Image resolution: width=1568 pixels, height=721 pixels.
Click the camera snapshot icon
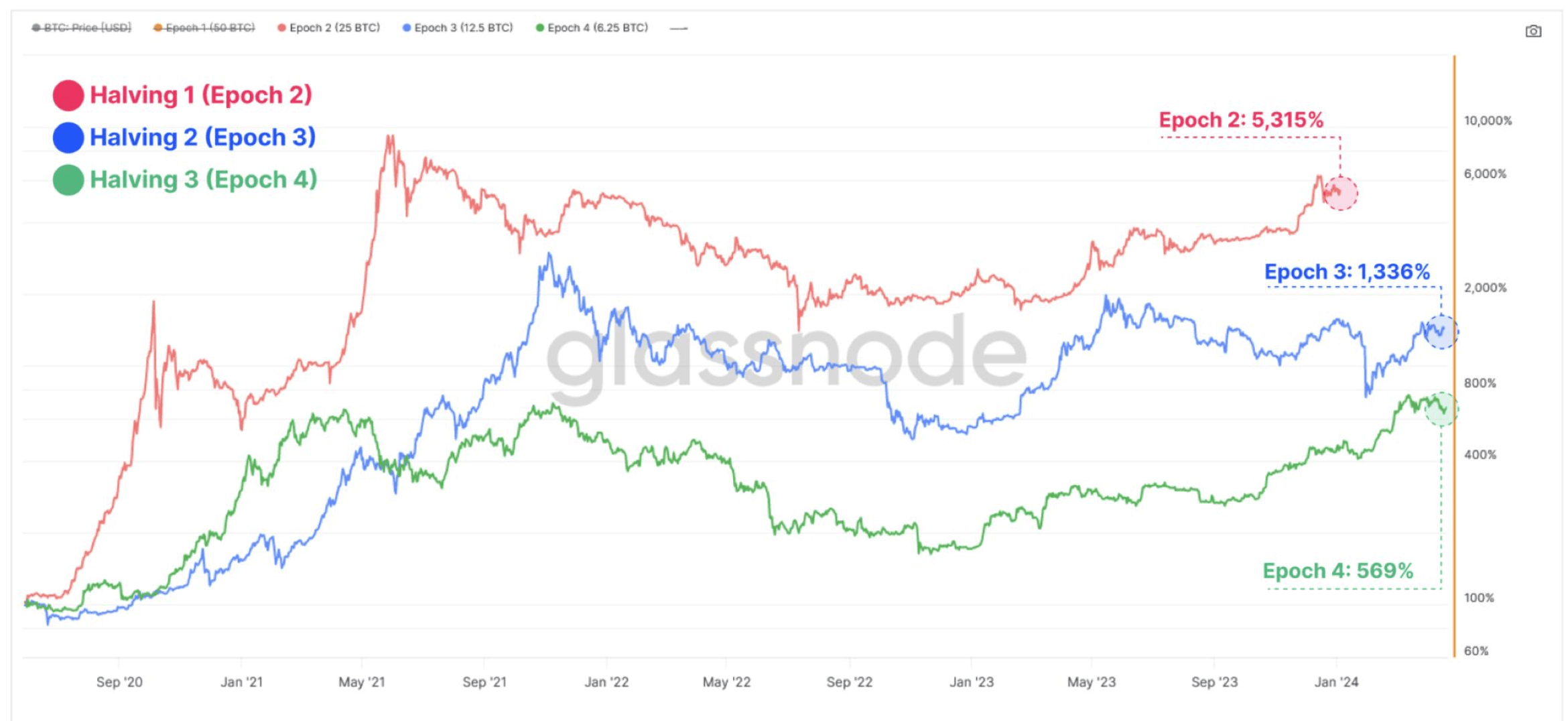pyautogui.click(x=1533, y=31)
